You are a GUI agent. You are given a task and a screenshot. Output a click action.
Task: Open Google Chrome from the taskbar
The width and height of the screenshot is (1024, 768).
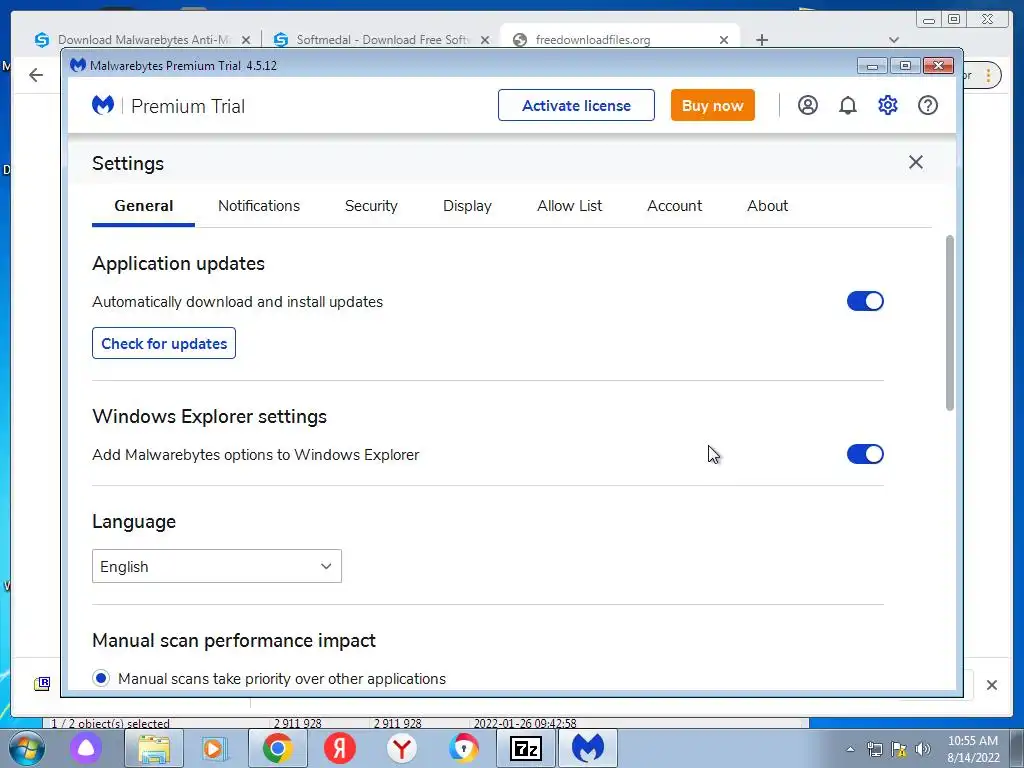click(x=278, y=748)
